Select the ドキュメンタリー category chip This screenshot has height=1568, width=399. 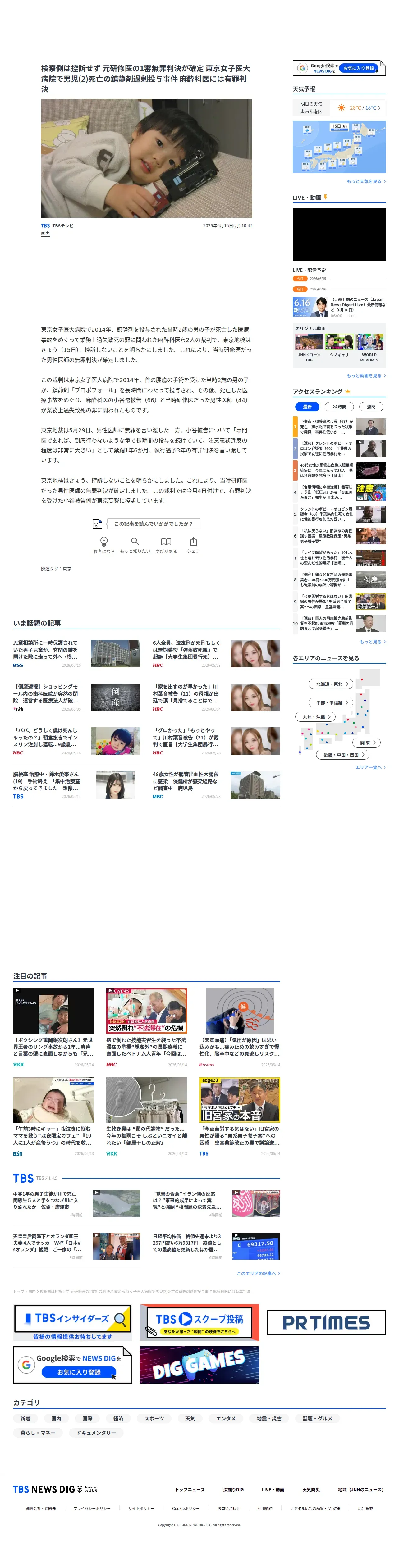tap(96, 1433)
